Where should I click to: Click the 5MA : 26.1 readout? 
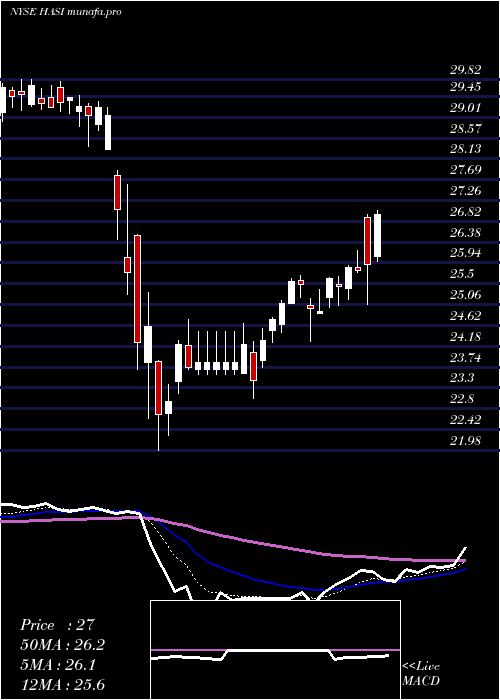(58, 666)
